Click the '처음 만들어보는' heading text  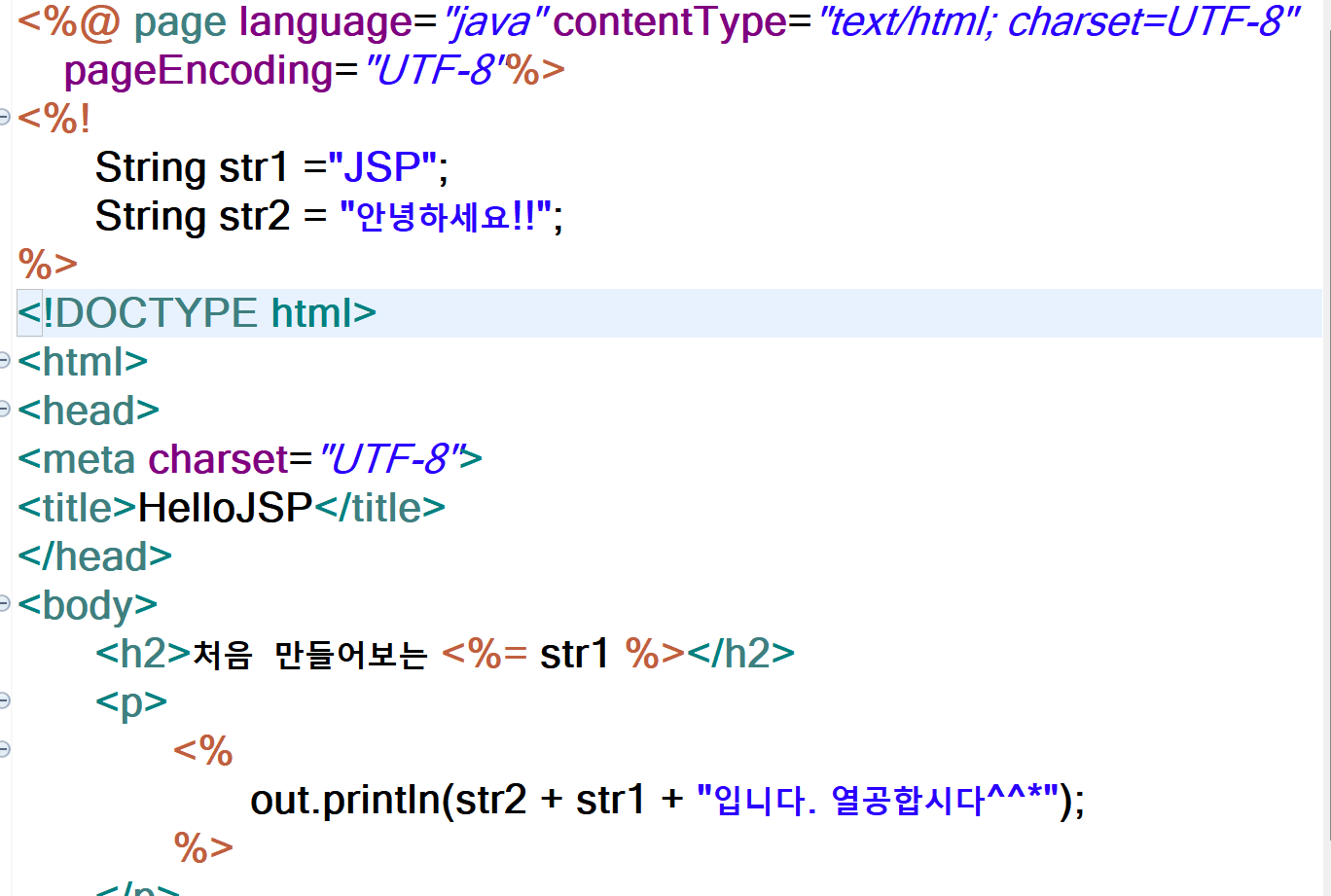pos(310,655)
